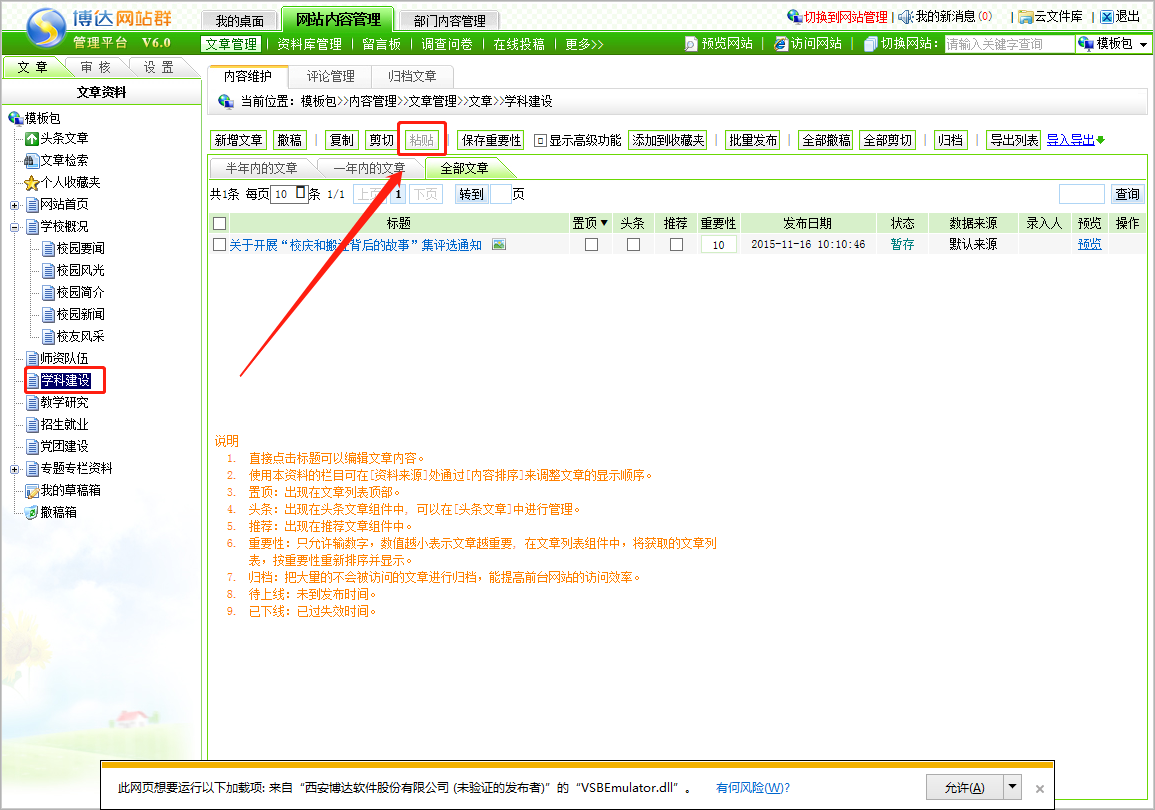Click the 新增文章 button
Viewport: 1155px width, 810px height.
pos(238,140)
